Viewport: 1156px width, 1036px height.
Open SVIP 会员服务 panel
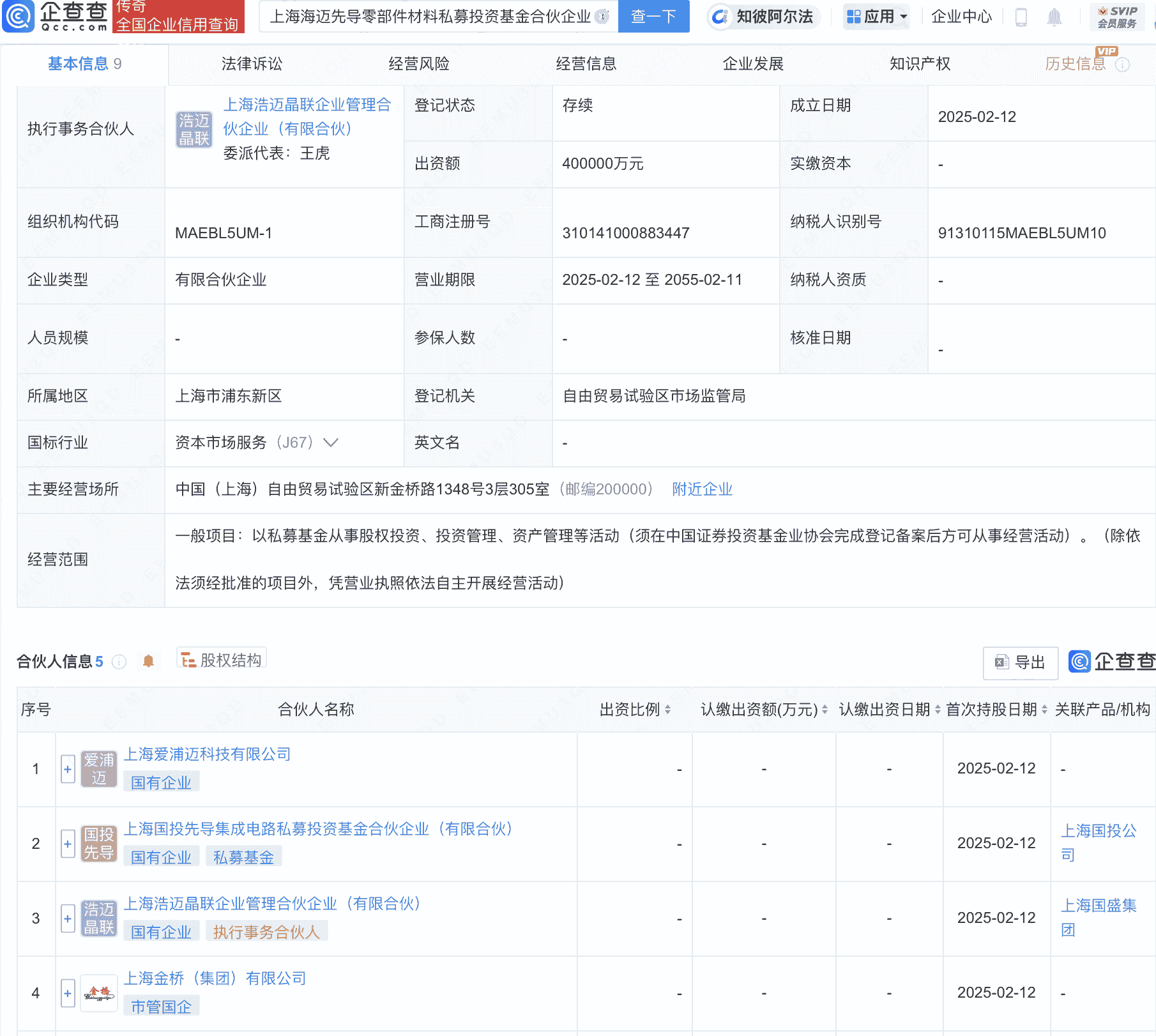1116,17
